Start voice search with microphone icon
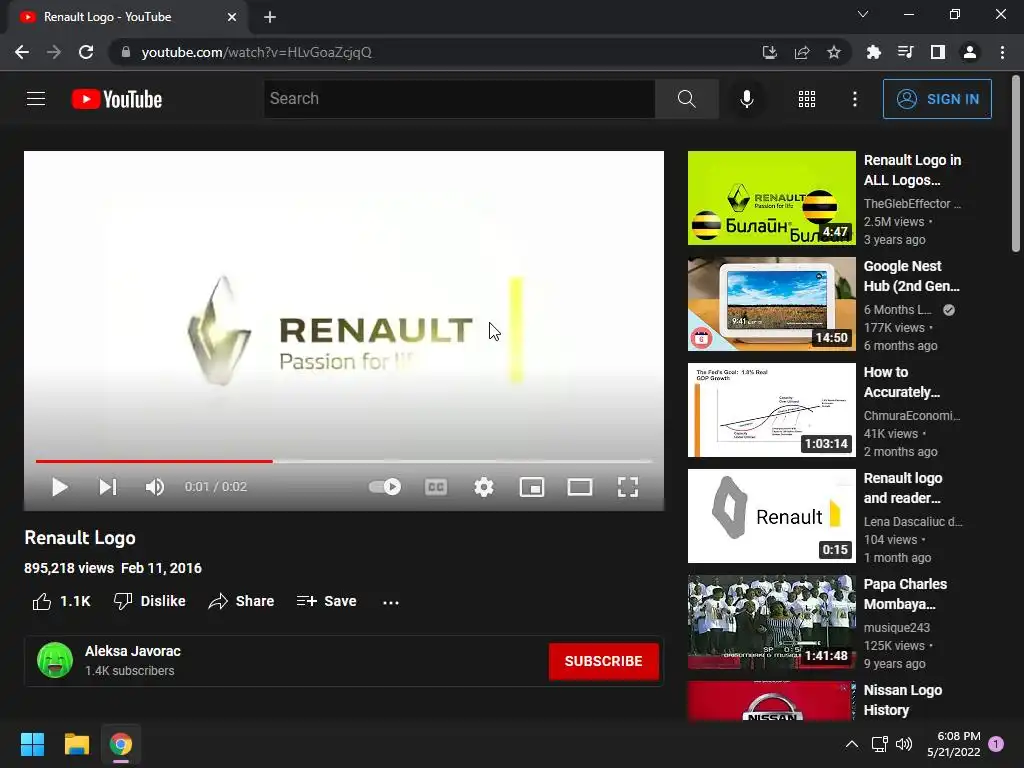This screenshot has height=768, width=1024. [746, 99]
